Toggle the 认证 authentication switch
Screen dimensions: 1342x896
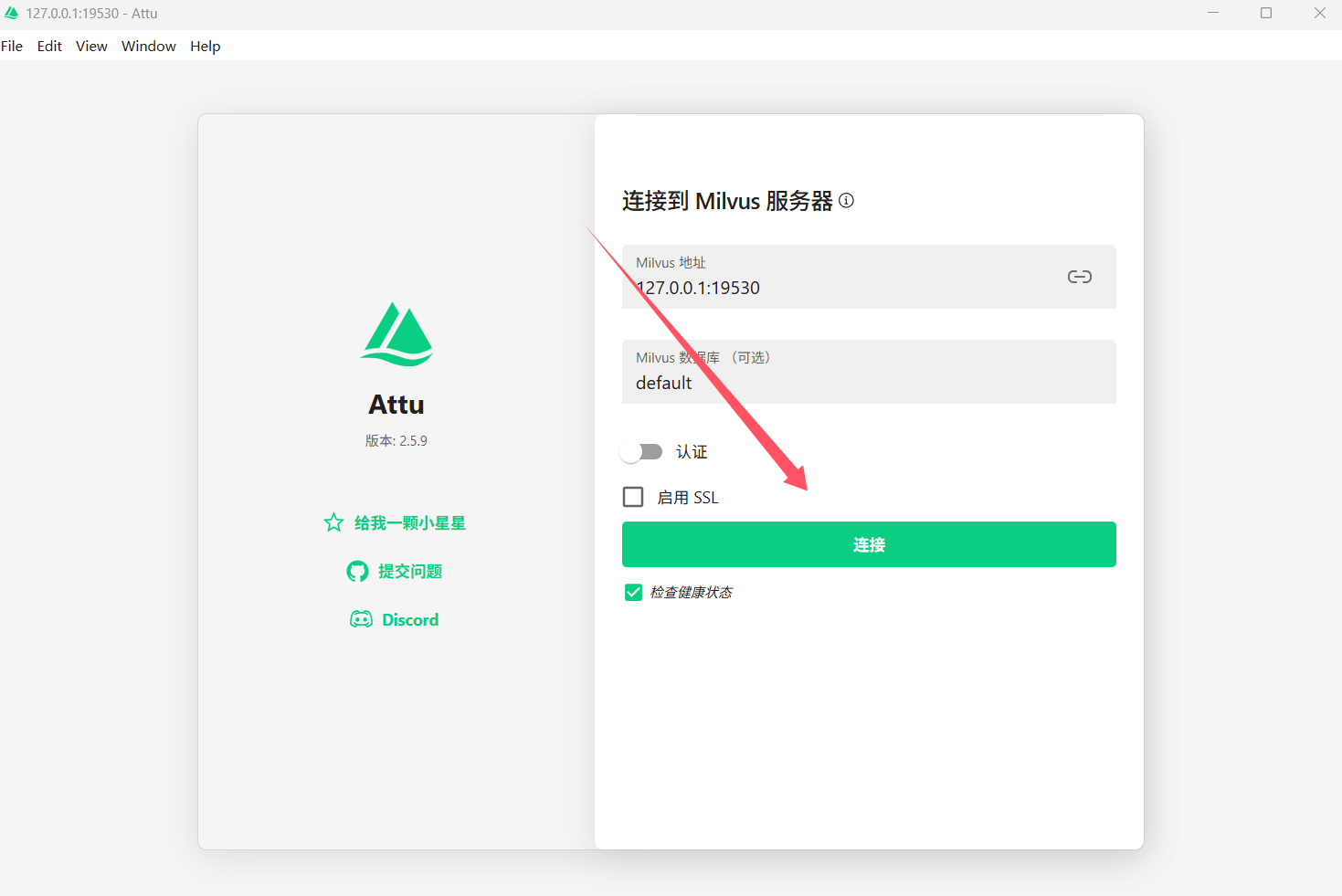[x=641, y=452]
